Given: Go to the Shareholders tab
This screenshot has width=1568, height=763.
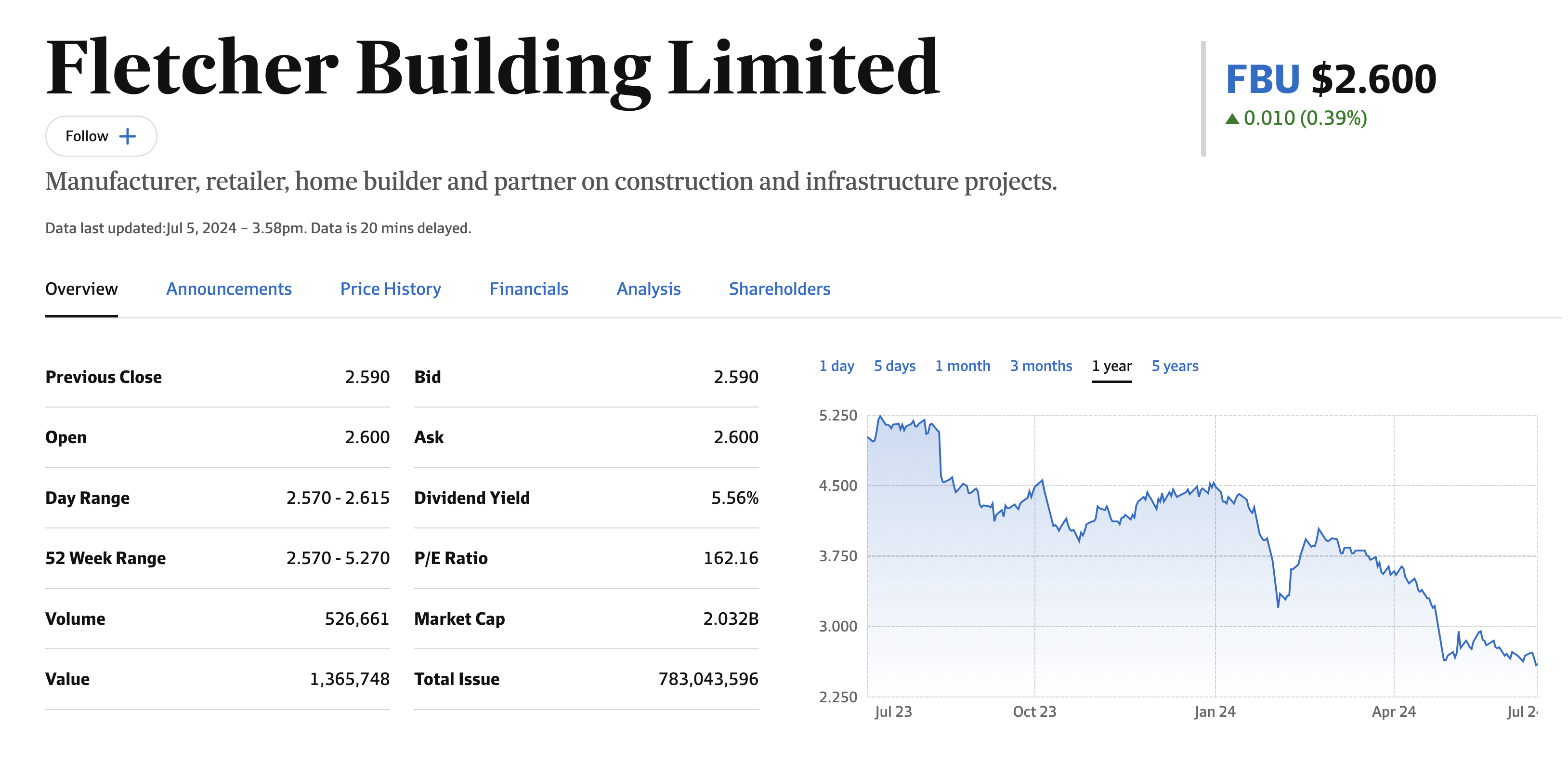Looking at the screenshot, I should tap(780, 289).
